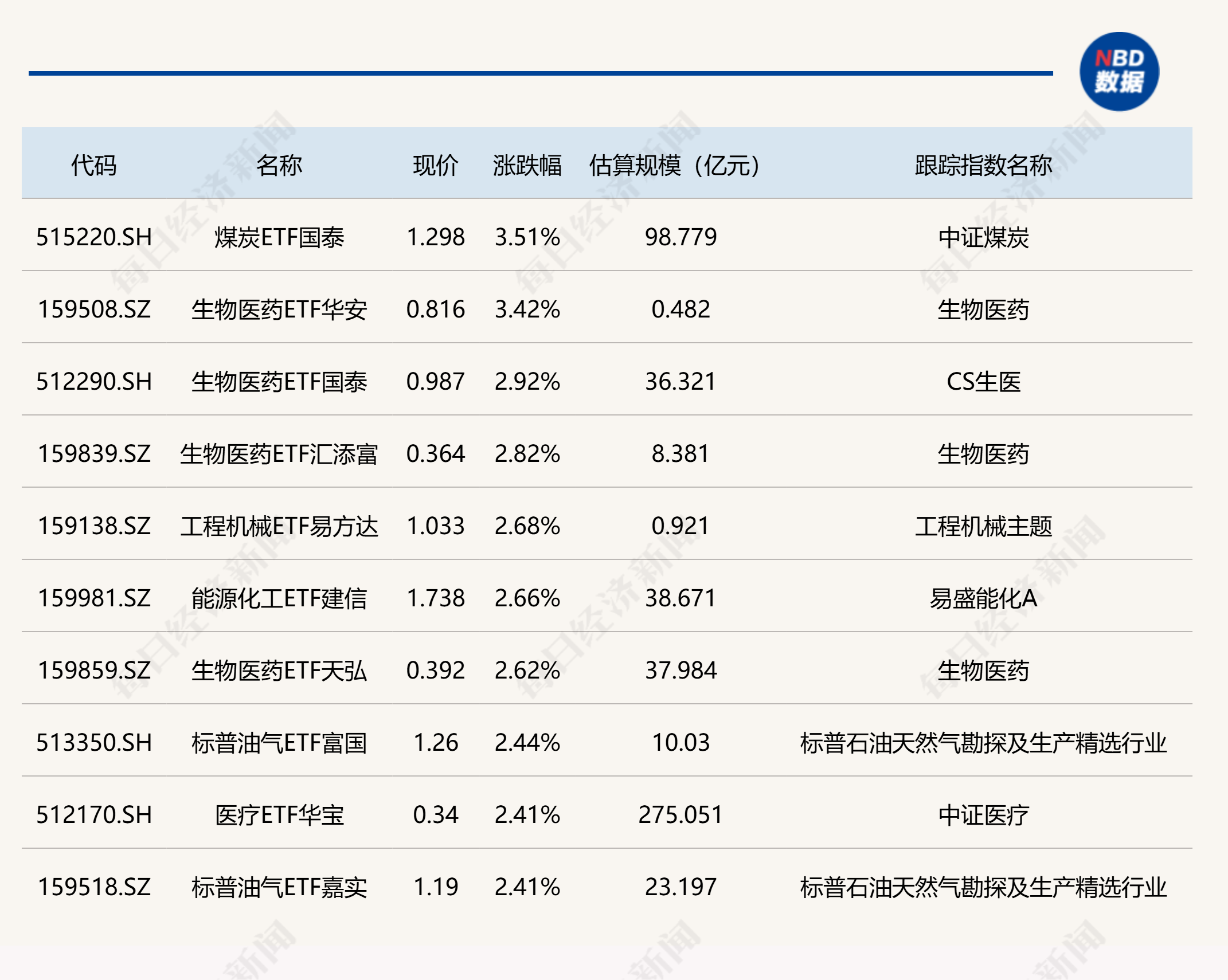Select the 估算规模（亿元）column header
Image resolution: width=1228 pixels, height=980 pixels.
pyautogui.click(x=674, y=162)
